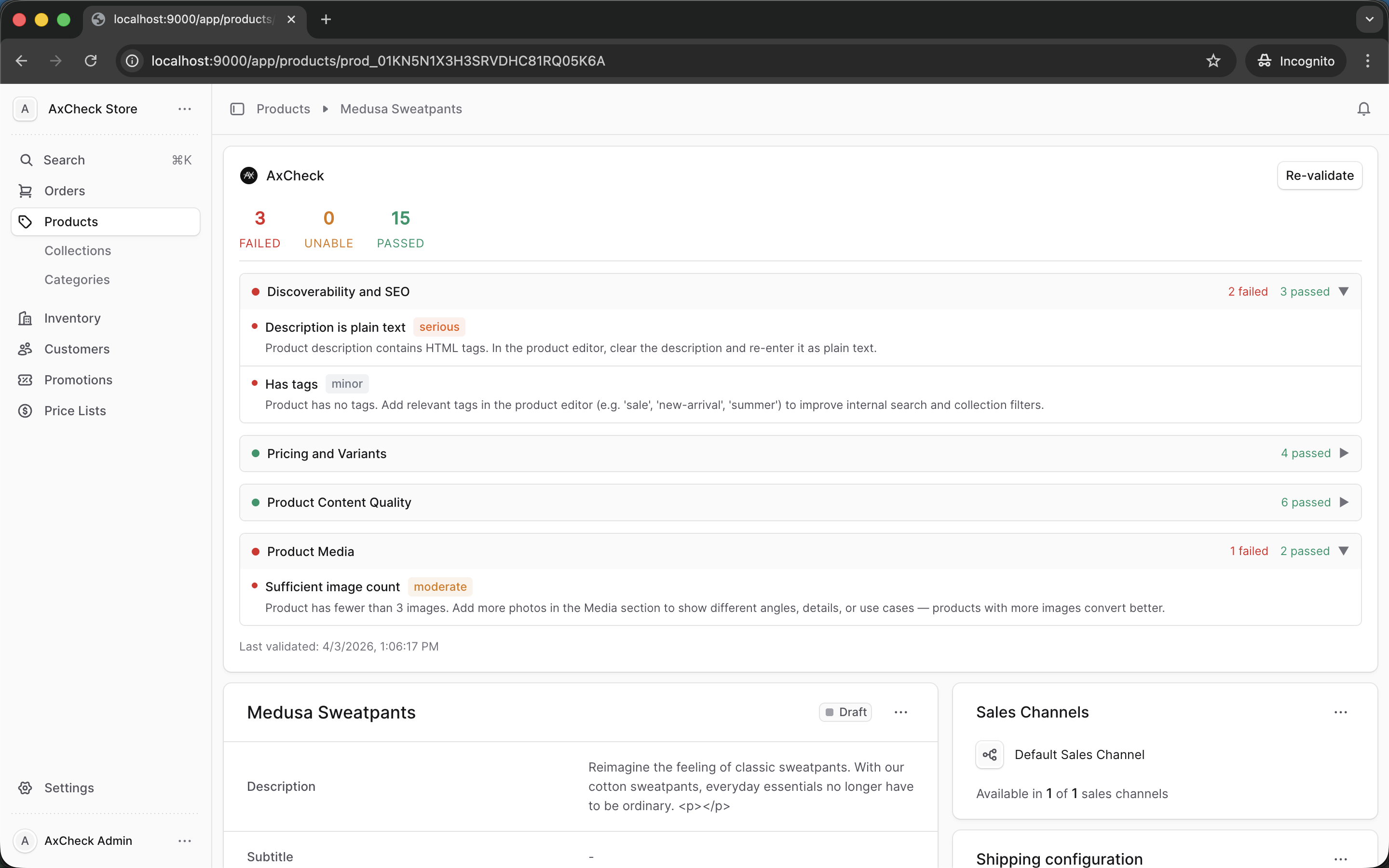Open the Sales Channels options menu

pos(1340,712)
